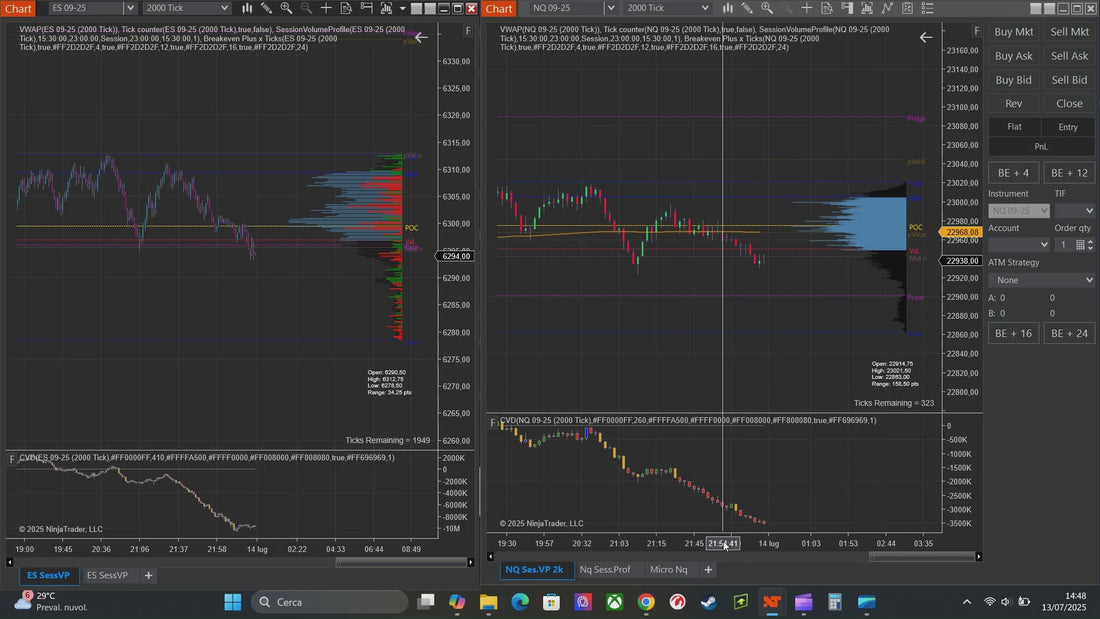Switch to the Micro Nq tab
1100x619 pixels.
tap(669, 570)
